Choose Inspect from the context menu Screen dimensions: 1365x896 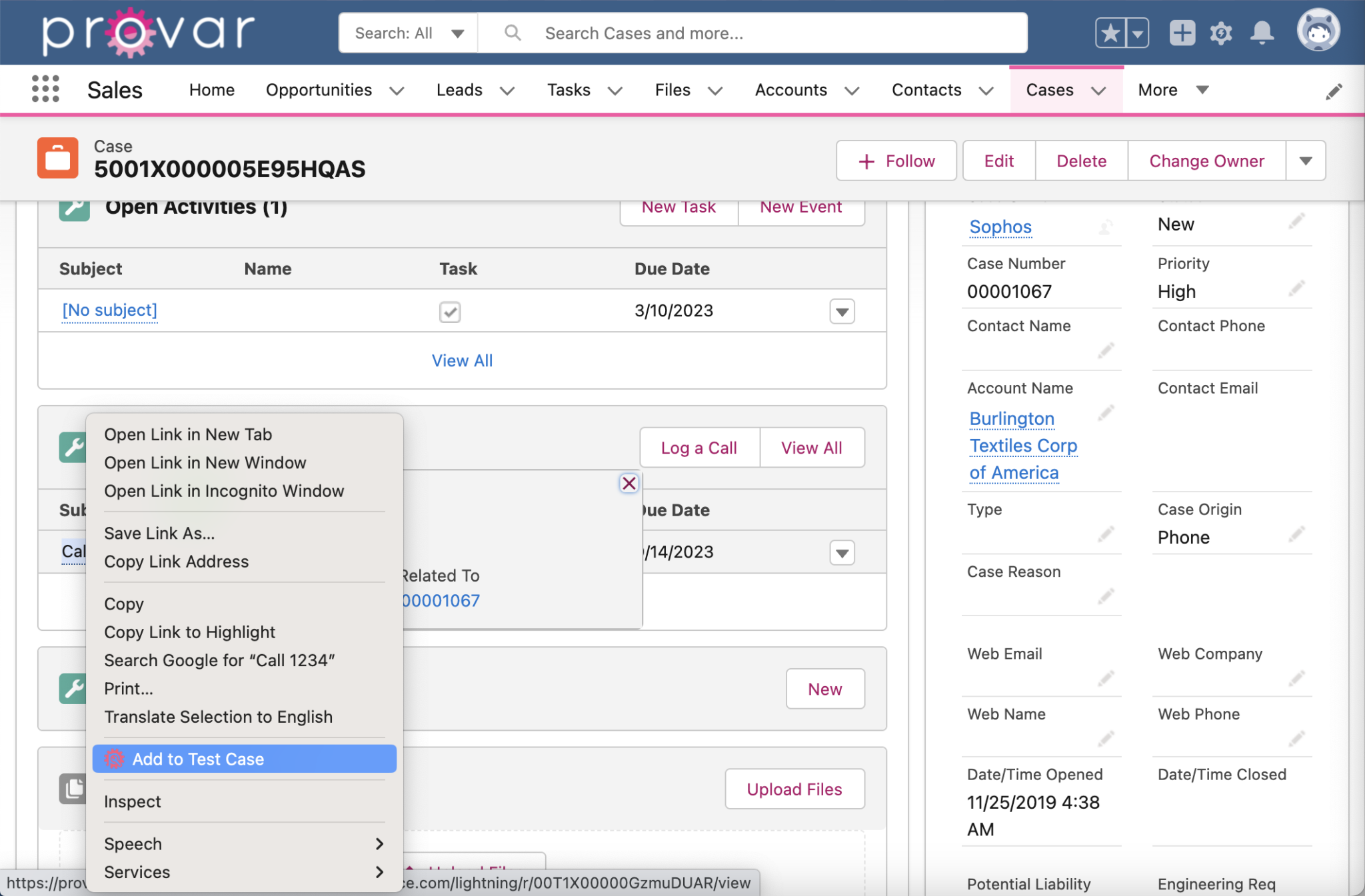[x=133, y=801]
